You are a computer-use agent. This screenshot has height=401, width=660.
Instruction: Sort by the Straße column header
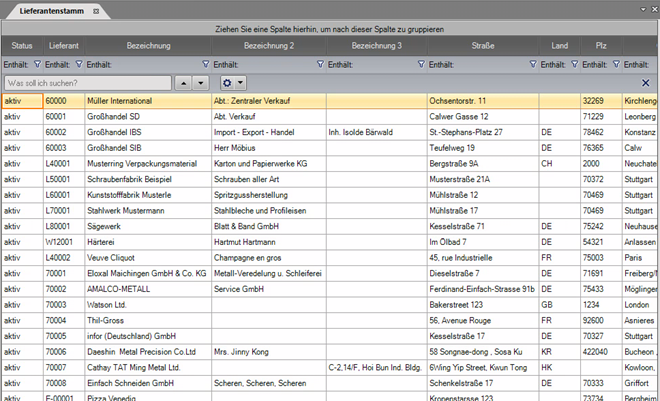[483, 46]
